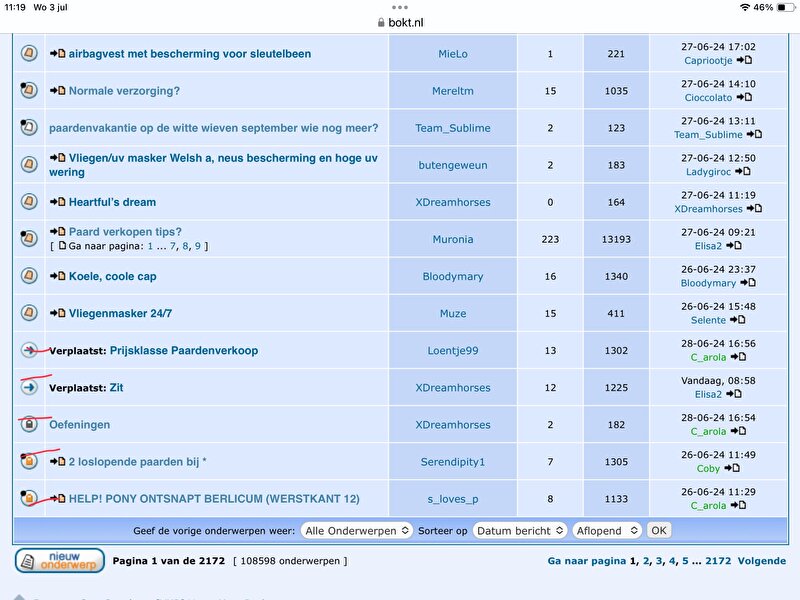This screenshot has width=800, height=600.
Task: Open author profile Bloodymary in author column
Action: pyautogui.click(x=453, y=276)
